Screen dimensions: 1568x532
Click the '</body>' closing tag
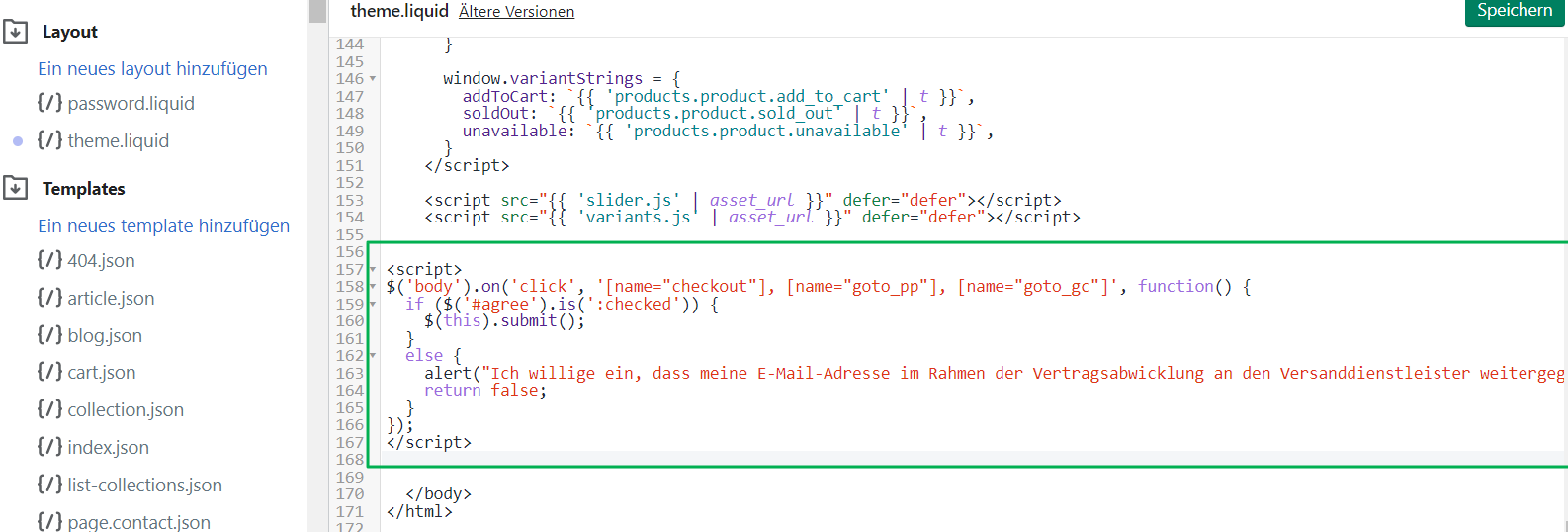pyautogui.click(x=439, y=493)
